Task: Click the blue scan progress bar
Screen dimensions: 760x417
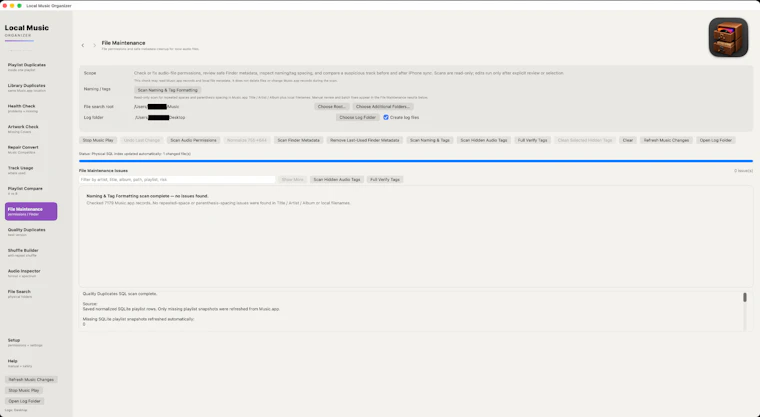Action: 416,161
